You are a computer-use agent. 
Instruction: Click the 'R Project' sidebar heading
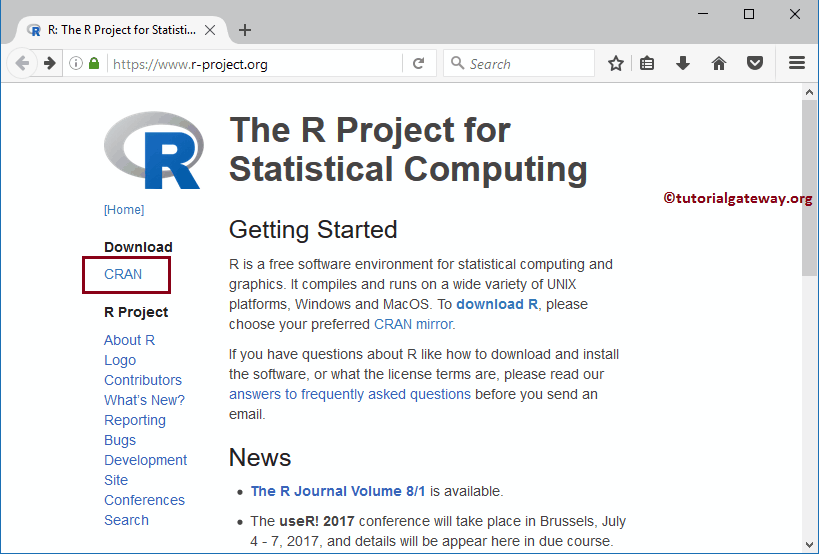(136, 312)
